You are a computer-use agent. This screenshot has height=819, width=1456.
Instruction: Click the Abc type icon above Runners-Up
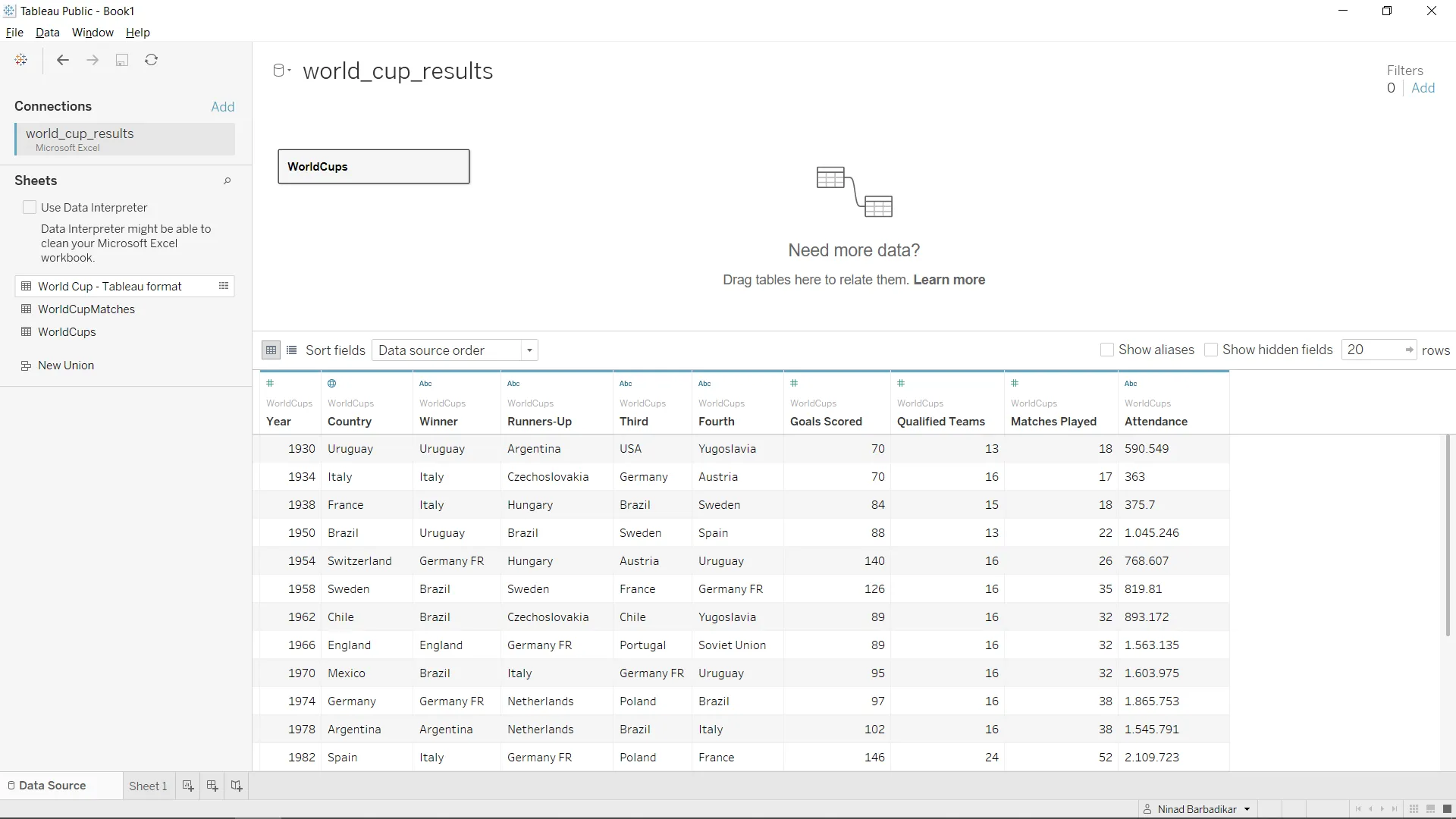[513, 383]
